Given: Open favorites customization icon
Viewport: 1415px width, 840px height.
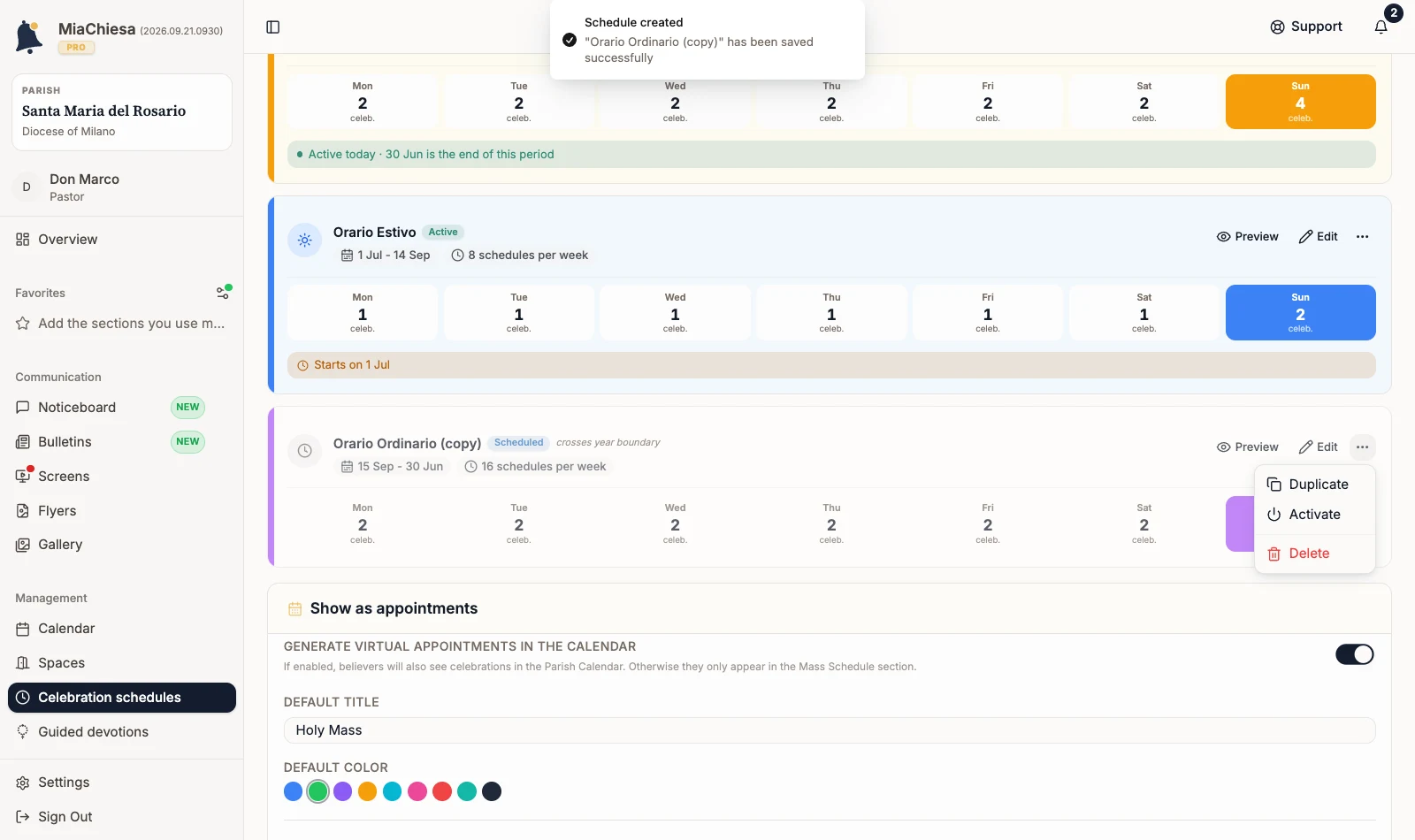Looking at the screenshot, I should coord(224,292).
